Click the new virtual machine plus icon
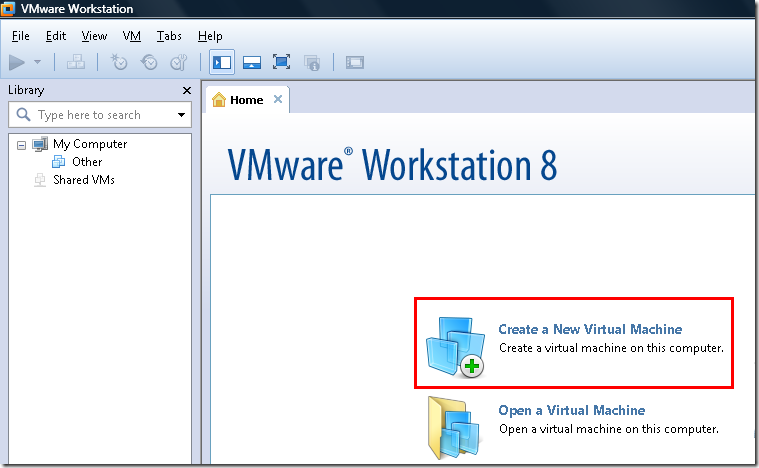759x468 pixels. pyautogui.click(x=455, y=347)
